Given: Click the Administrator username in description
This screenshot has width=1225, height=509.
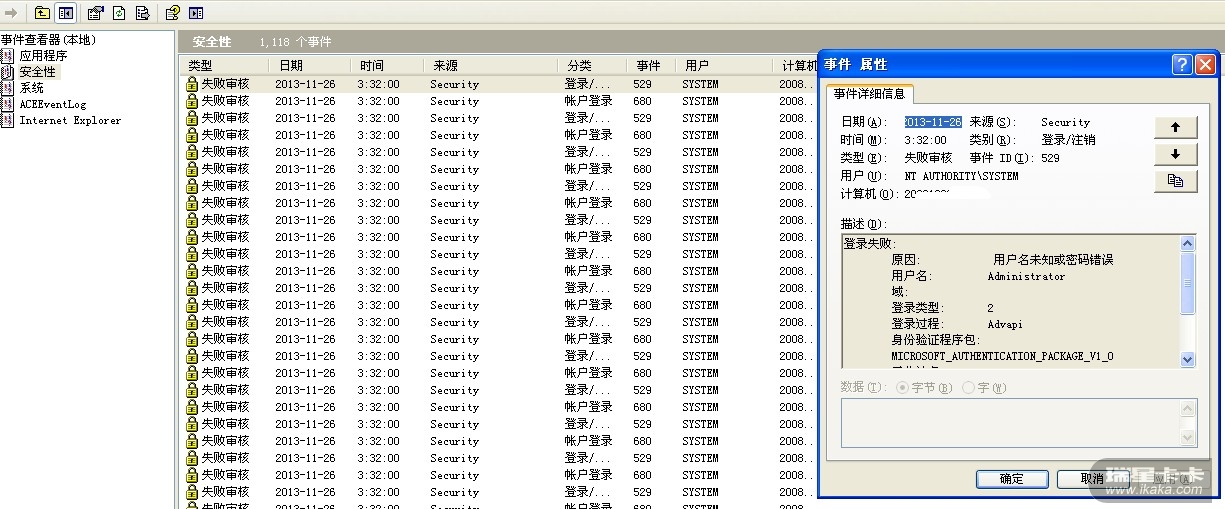Looking at the screenshot, I should [x=1026, y=276].
